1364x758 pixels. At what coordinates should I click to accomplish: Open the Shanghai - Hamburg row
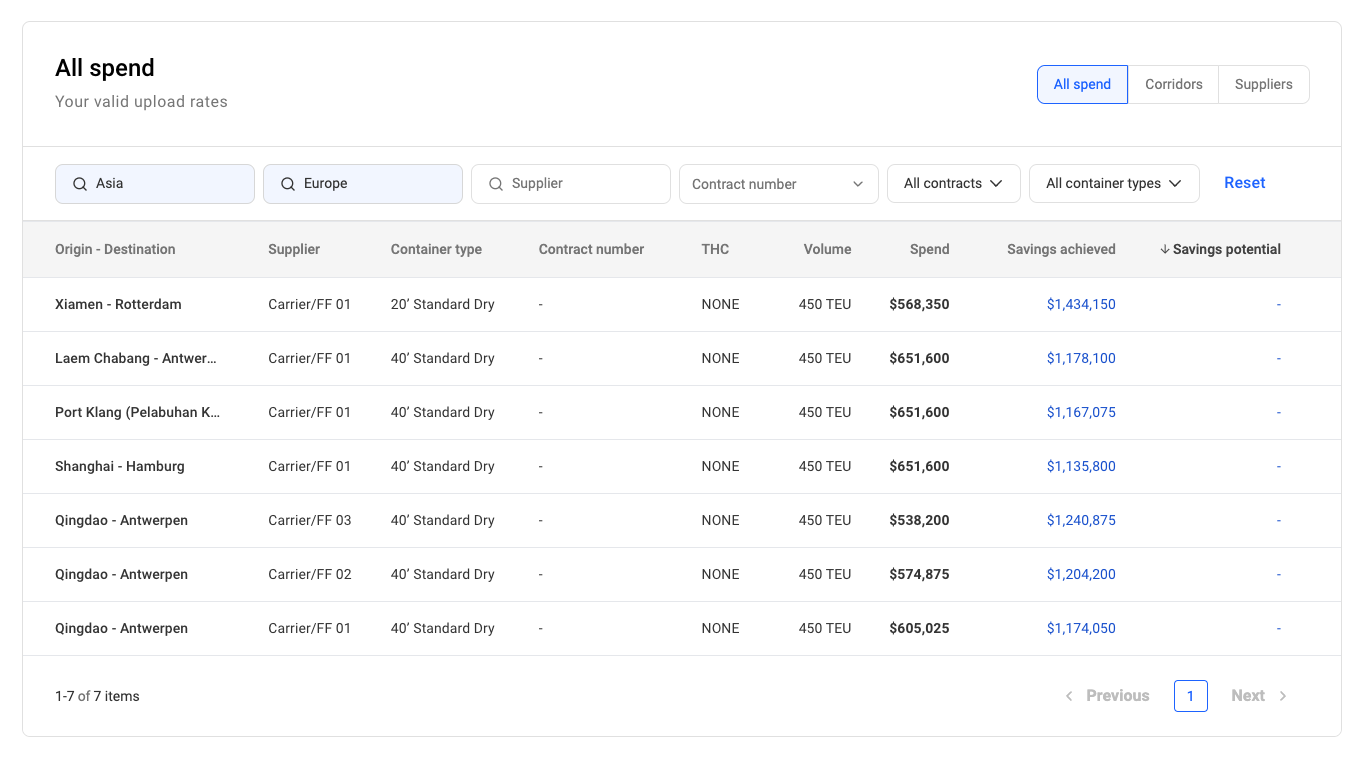tap(682, 466)
